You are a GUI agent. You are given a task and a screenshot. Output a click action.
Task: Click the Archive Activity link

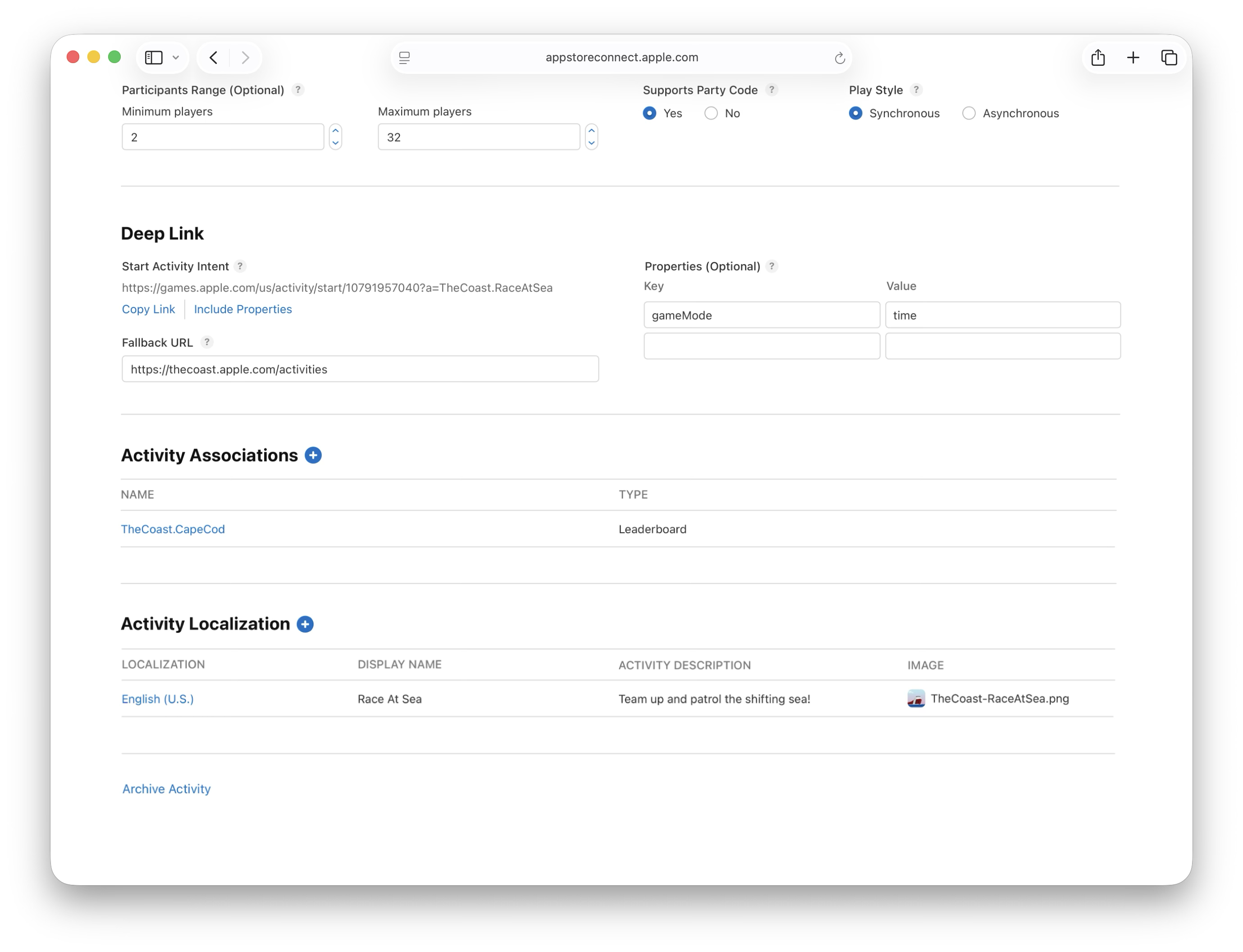click(x=165, y=789)
